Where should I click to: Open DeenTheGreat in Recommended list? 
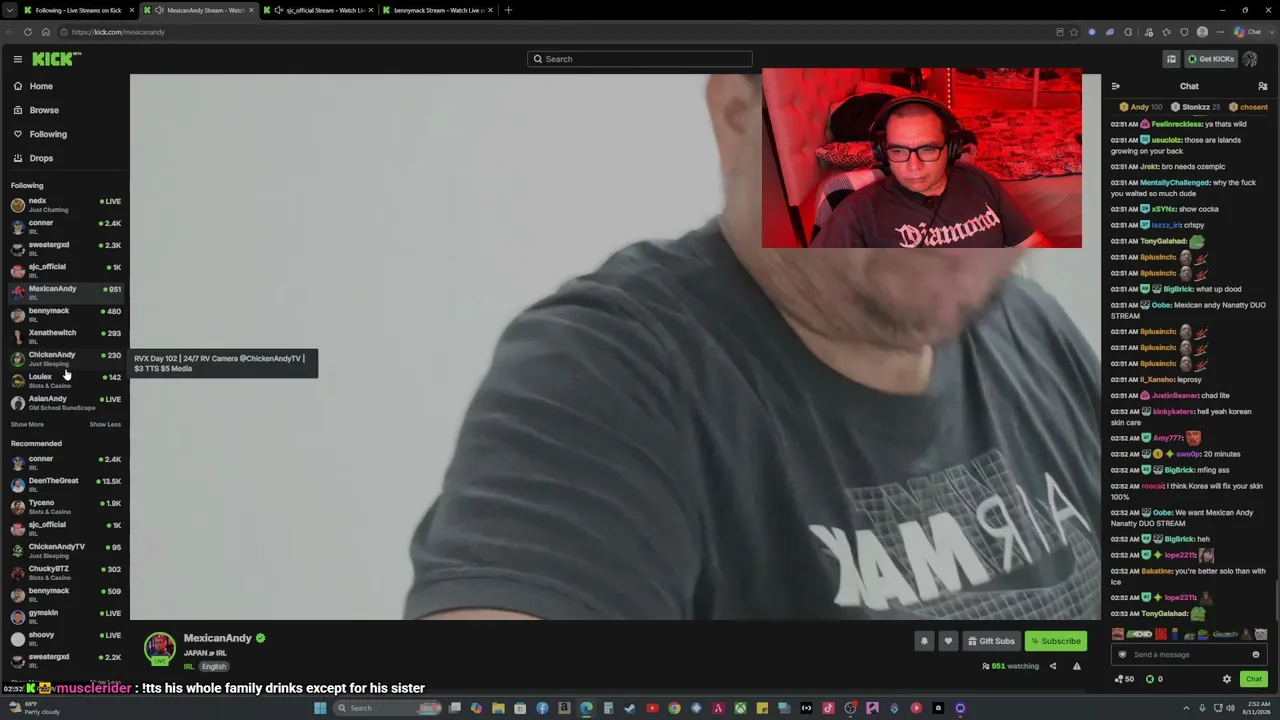[66, 485]
